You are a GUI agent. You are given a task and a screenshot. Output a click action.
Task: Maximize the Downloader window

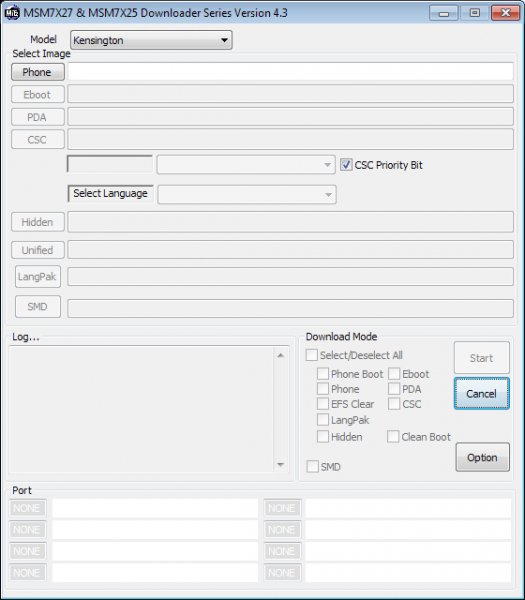[x=475, y=13]
